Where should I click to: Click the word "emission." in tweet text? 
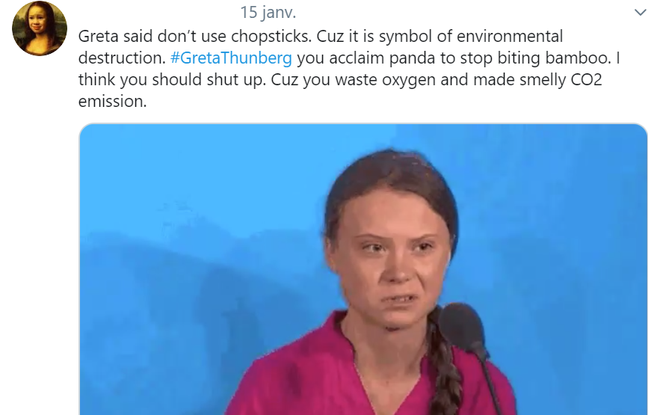[112, 101]
